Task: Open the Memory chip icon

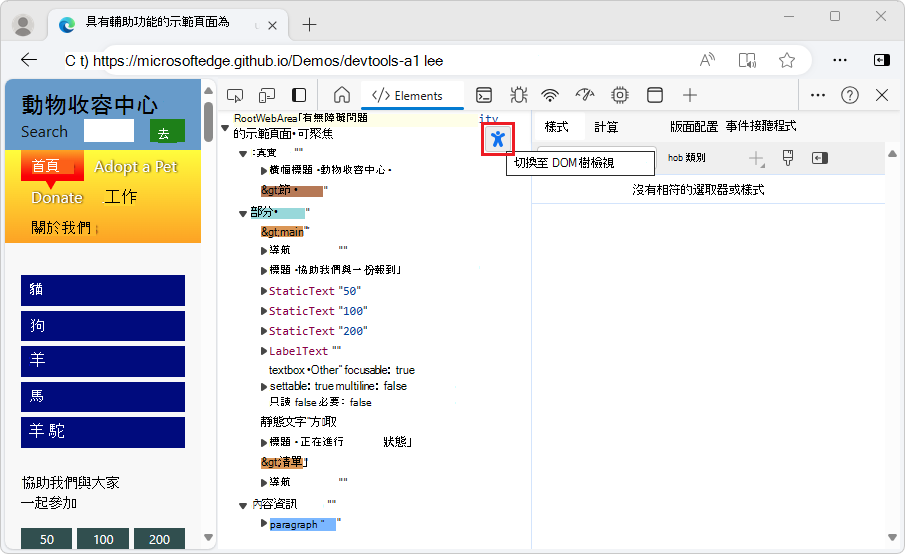Action: (x=620, y=95)
